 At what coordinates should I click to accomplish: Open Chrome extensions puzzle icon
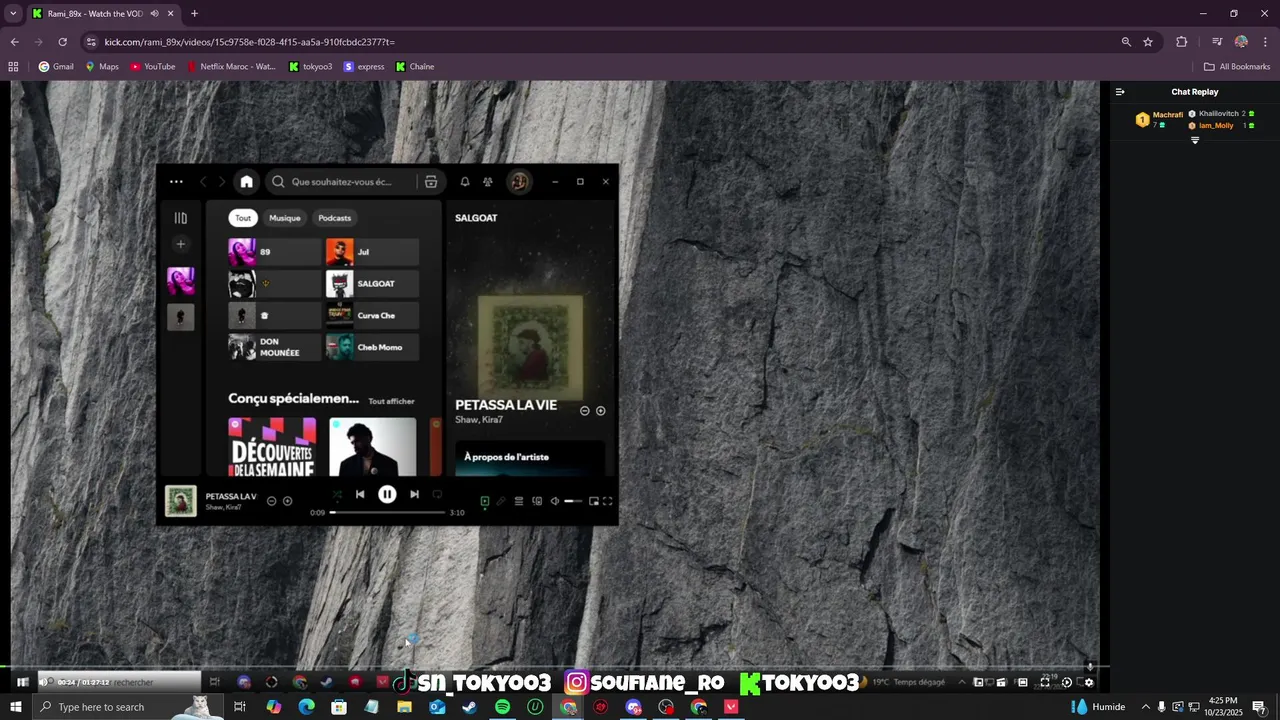click(1182, 42)
